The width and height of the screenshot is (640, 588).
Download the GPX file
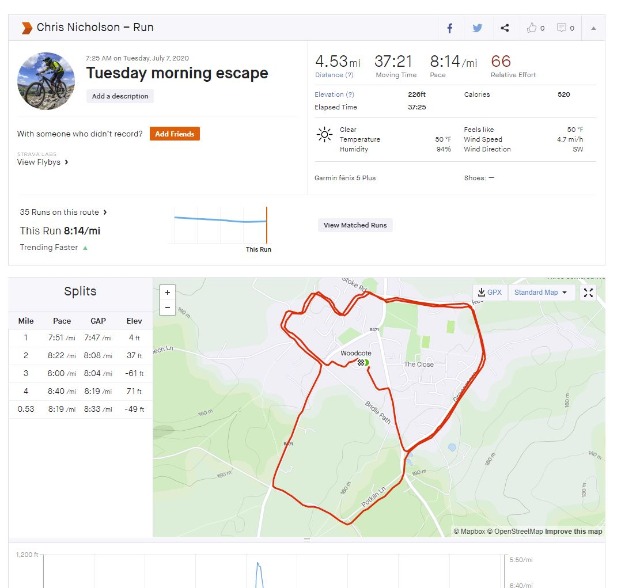click(x=489, y=293)
